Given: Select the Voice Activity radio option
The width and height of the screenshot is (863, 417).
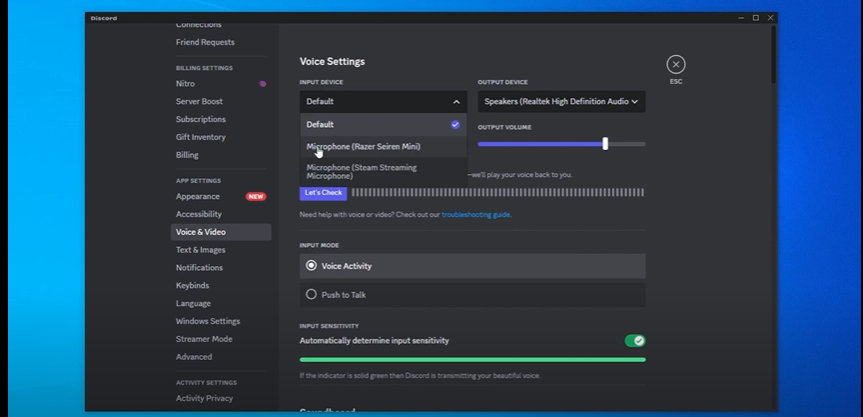Looking at the screenshot, I should (x=472, y=266).
